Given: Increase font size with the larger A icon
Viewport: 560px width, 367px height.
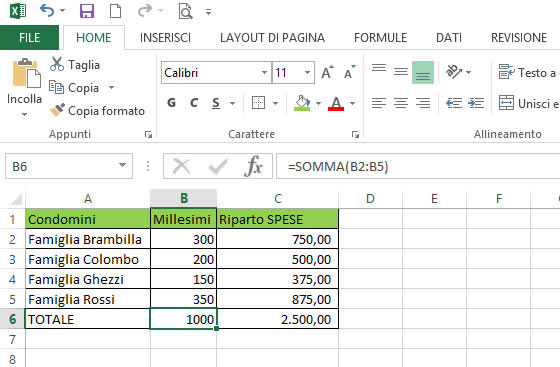Looking at the screenshot, I should (x=328, y=72).
